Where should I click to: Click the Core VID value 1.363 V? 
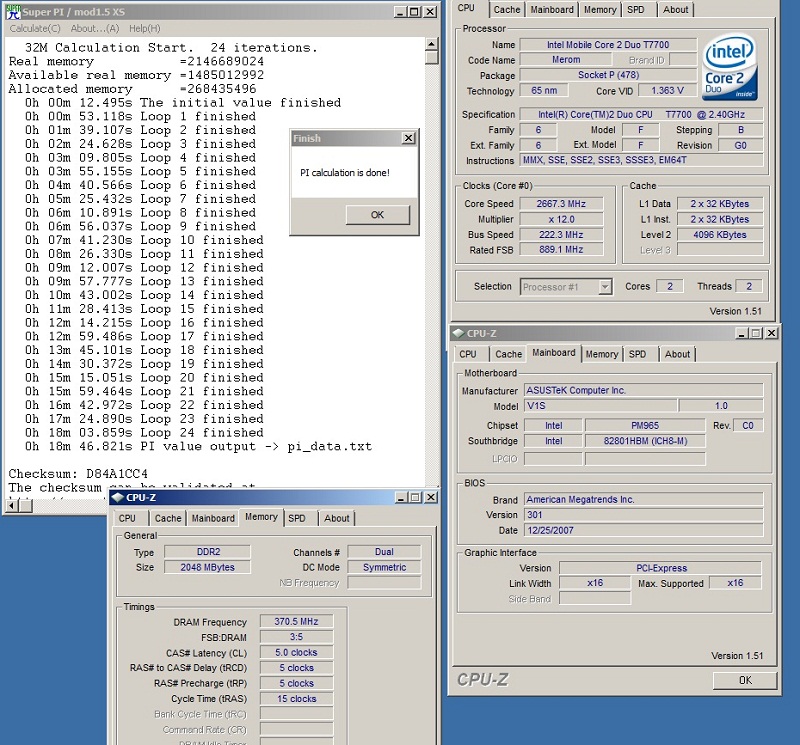pyautogui.click(x=668, y=91)
